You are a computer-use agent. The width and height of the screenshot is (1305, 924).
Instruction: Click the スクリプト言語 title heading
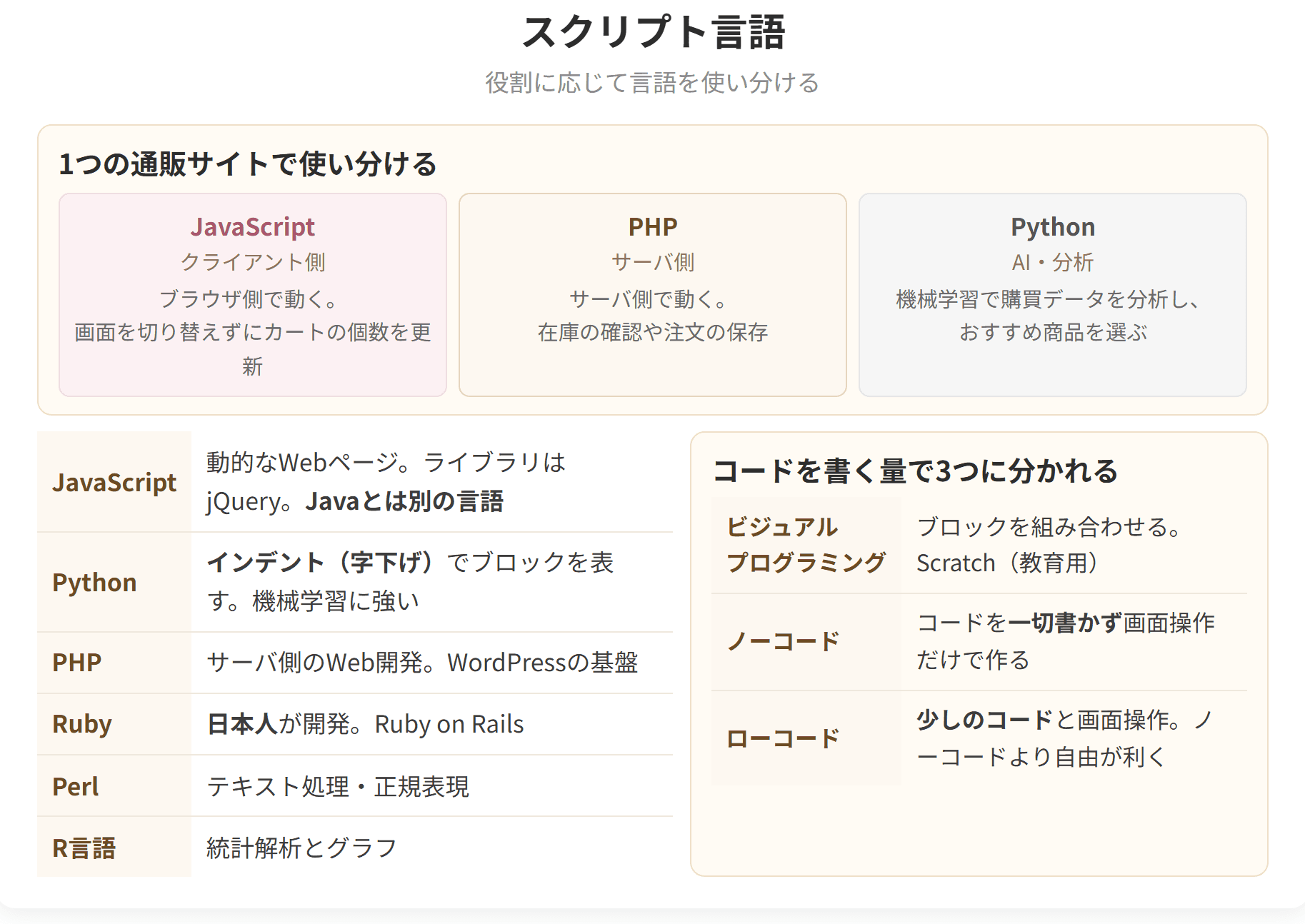[x=653, y=33]
